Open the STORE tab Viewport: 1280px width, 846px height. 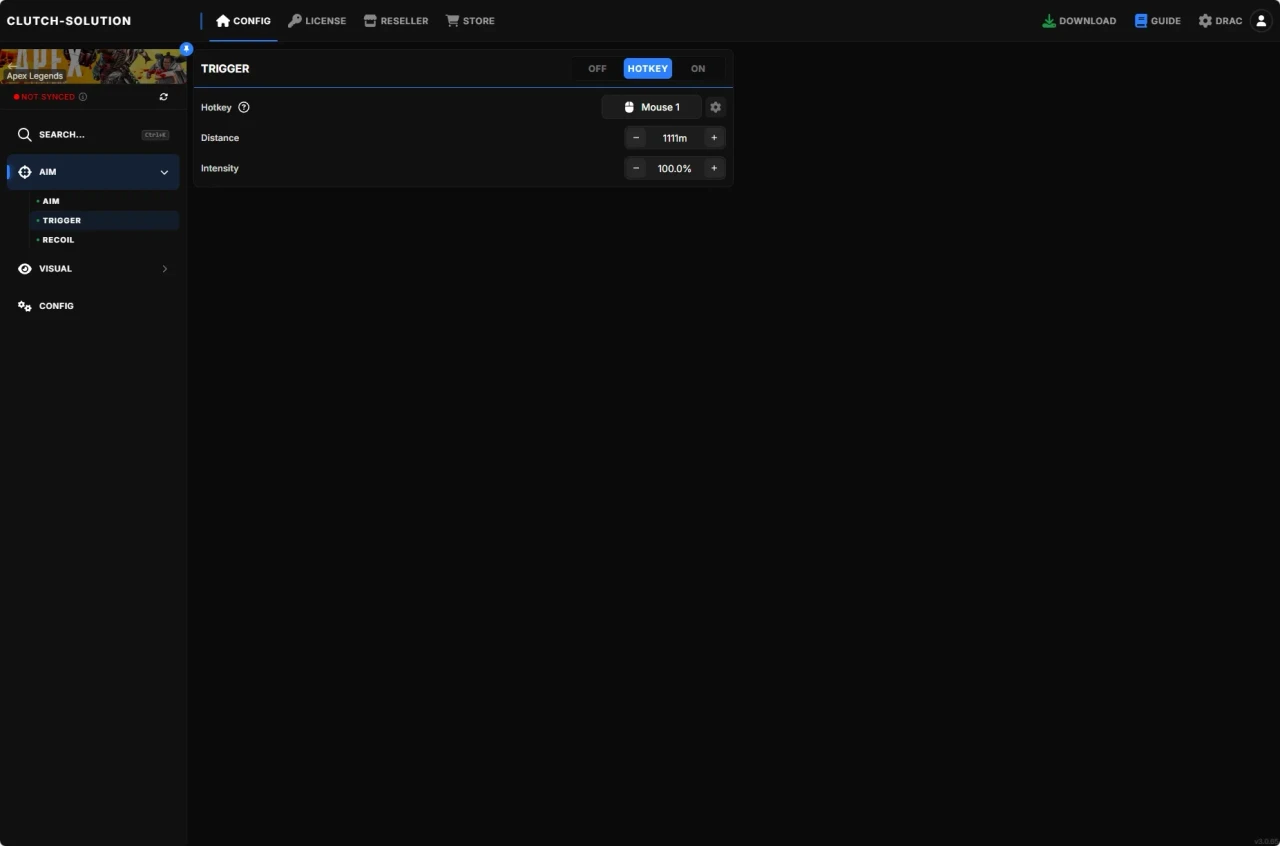(x=470, y=20)
